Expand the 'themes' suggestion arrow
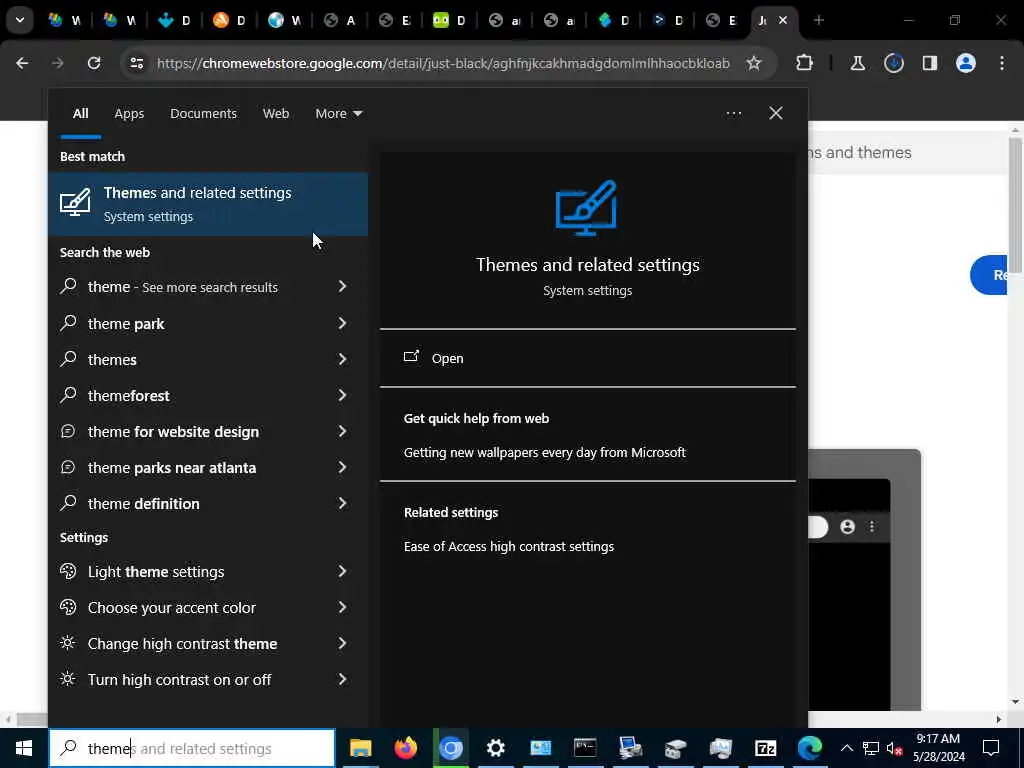The image size is (1024, 768). [342, 359]
